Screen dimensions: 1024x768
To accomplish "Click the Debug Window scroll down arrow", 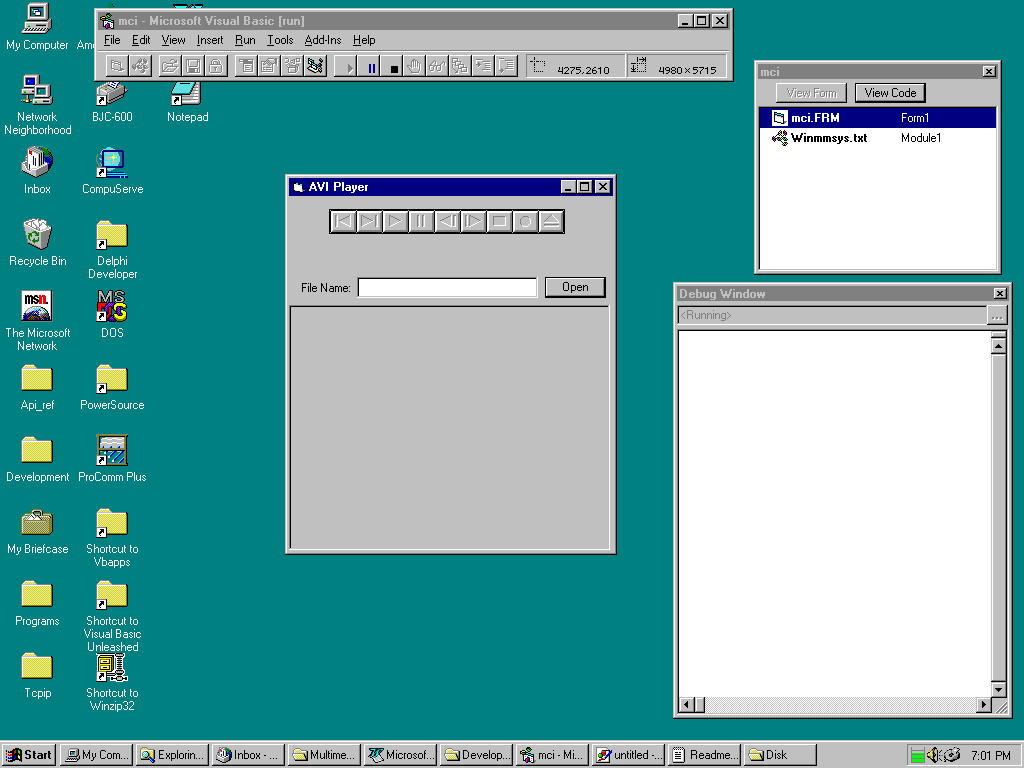I will [998, 689].
